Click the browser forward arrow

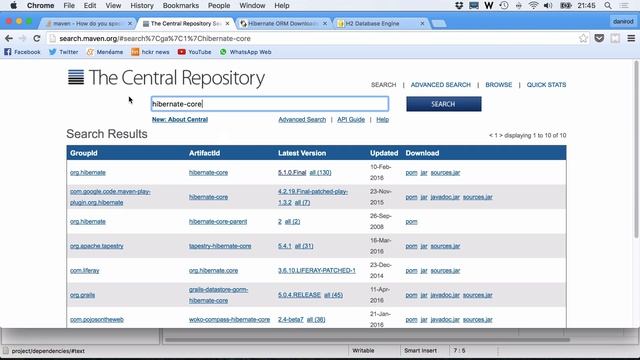[22, 38]
